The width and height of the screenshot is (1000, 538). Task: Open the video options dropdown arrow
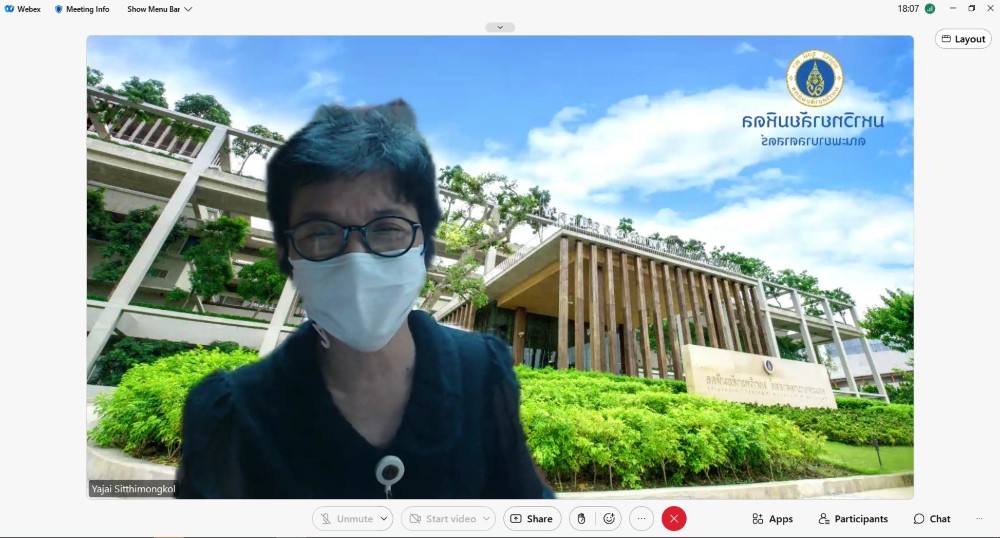(486, 519)
